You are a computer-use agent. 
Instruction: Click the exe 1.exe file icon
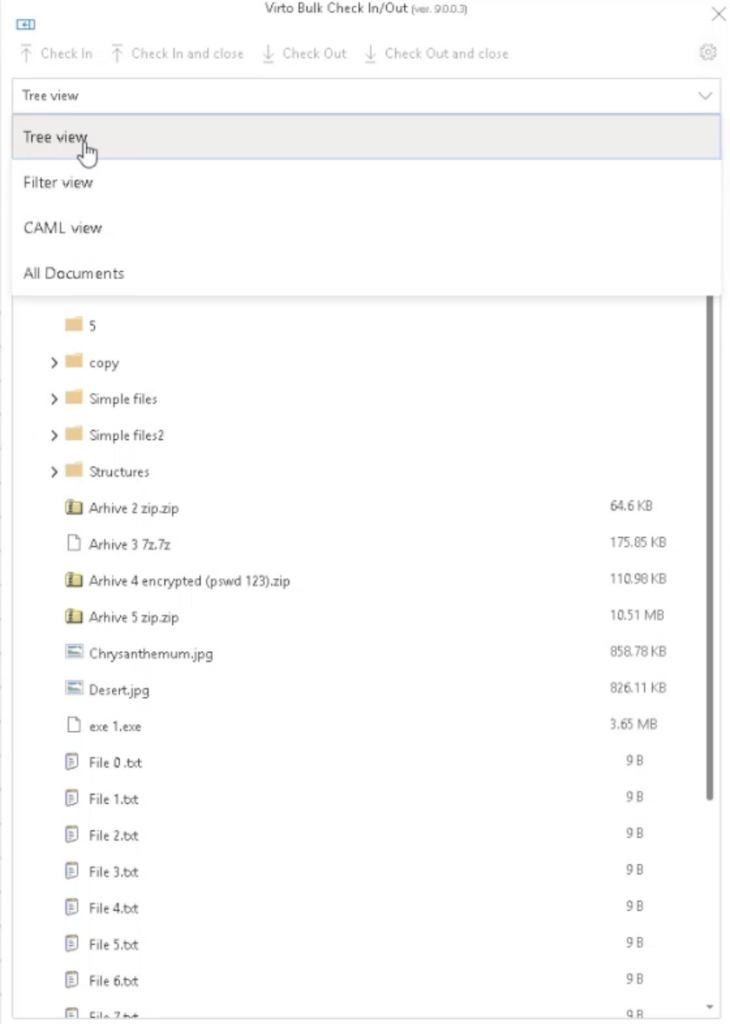pos(74,725)
